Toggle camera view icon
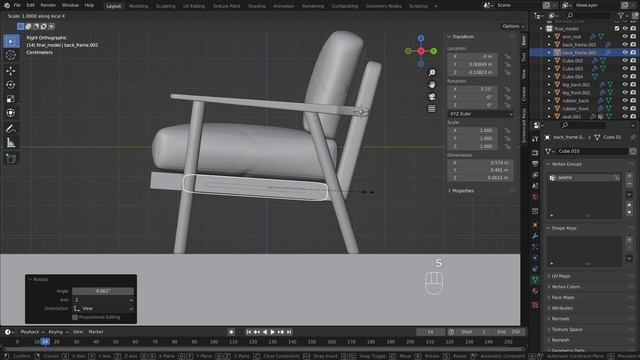Viewport: 640px width, 360px height. pos(431,97)
